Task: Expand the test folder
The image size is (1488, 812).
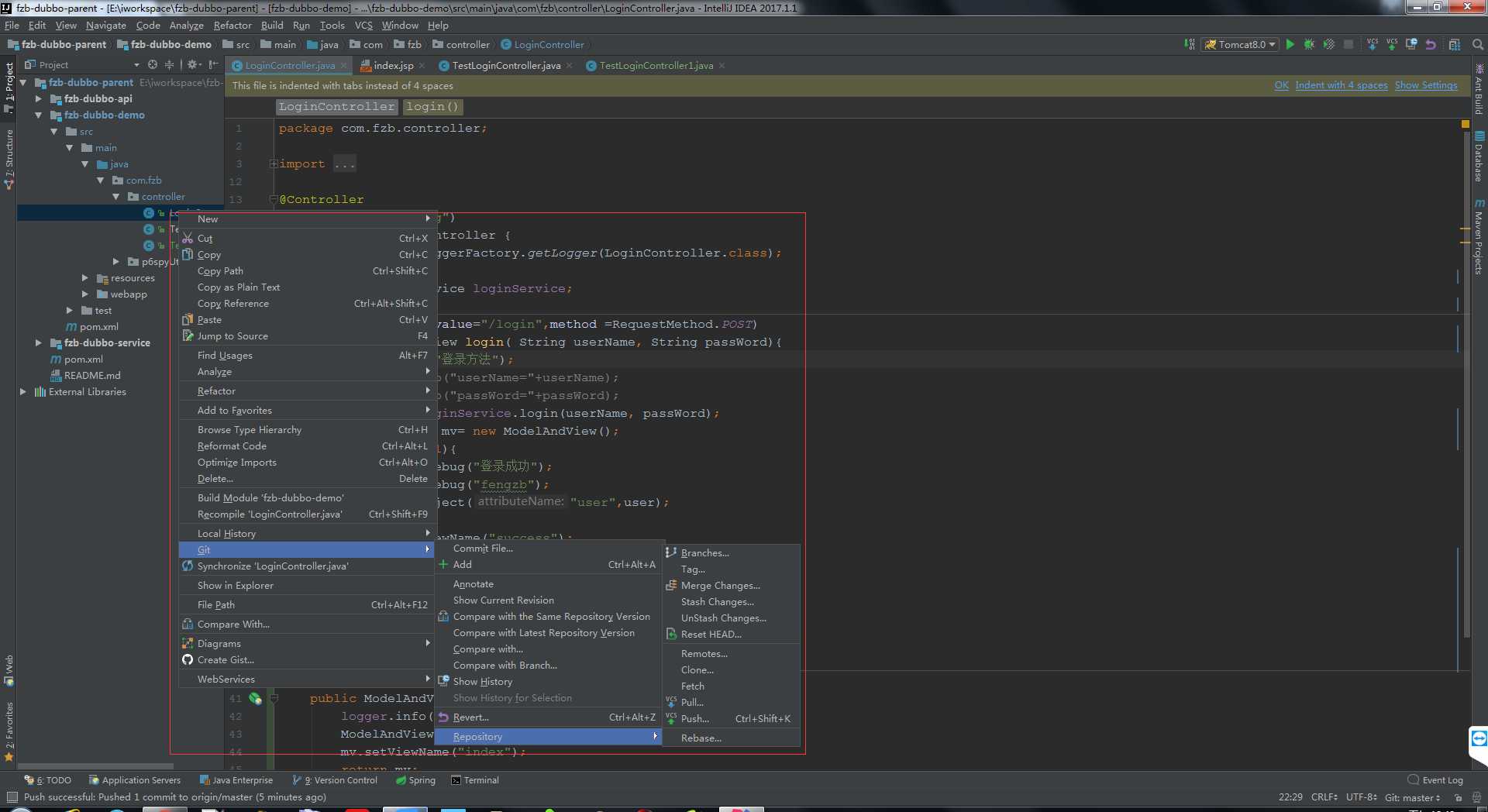Action: click(x=69, y=311)
